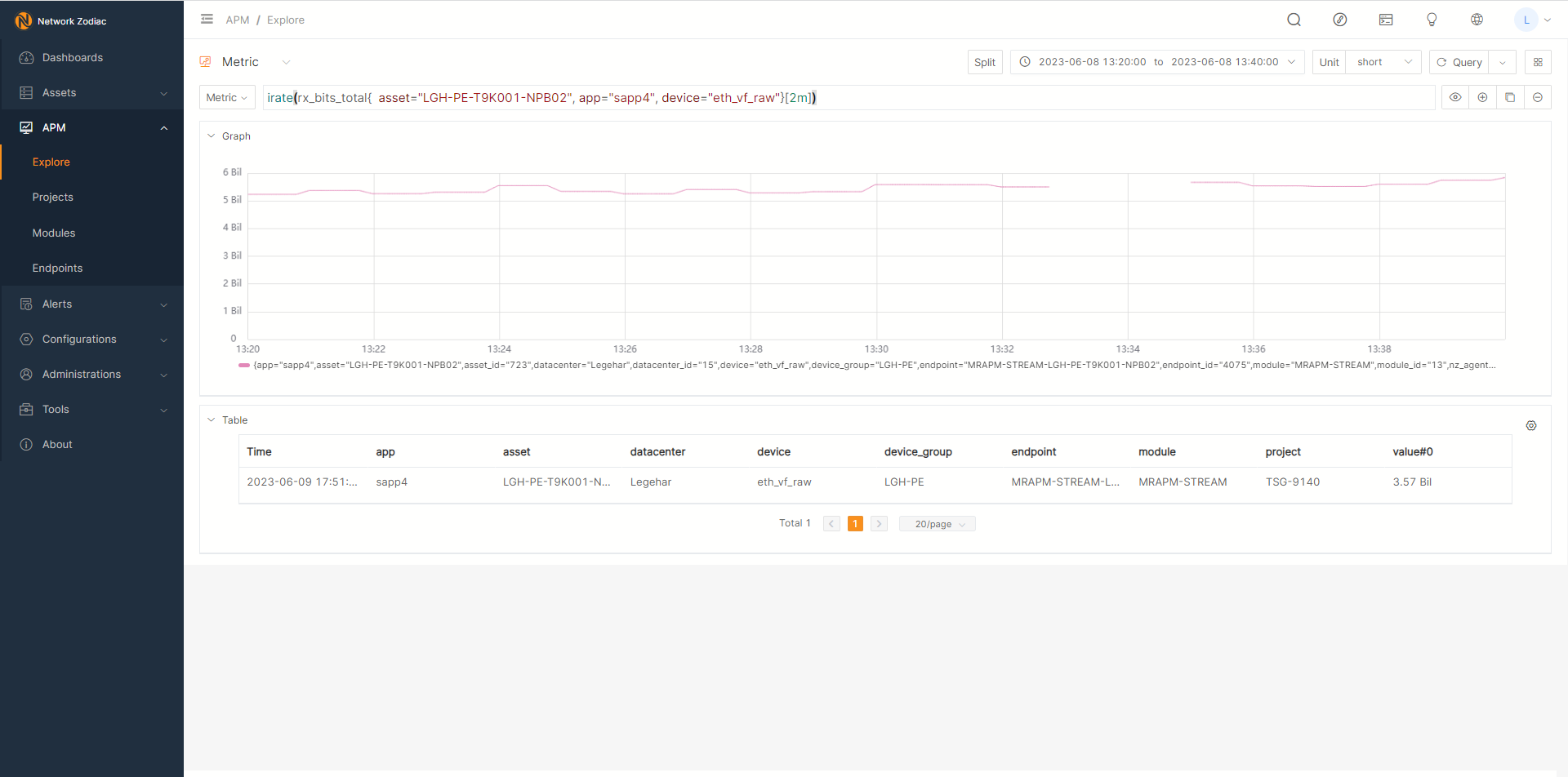Duplicate the query with copy icon
1568x777 pixels.
[x=1510, y=97]
